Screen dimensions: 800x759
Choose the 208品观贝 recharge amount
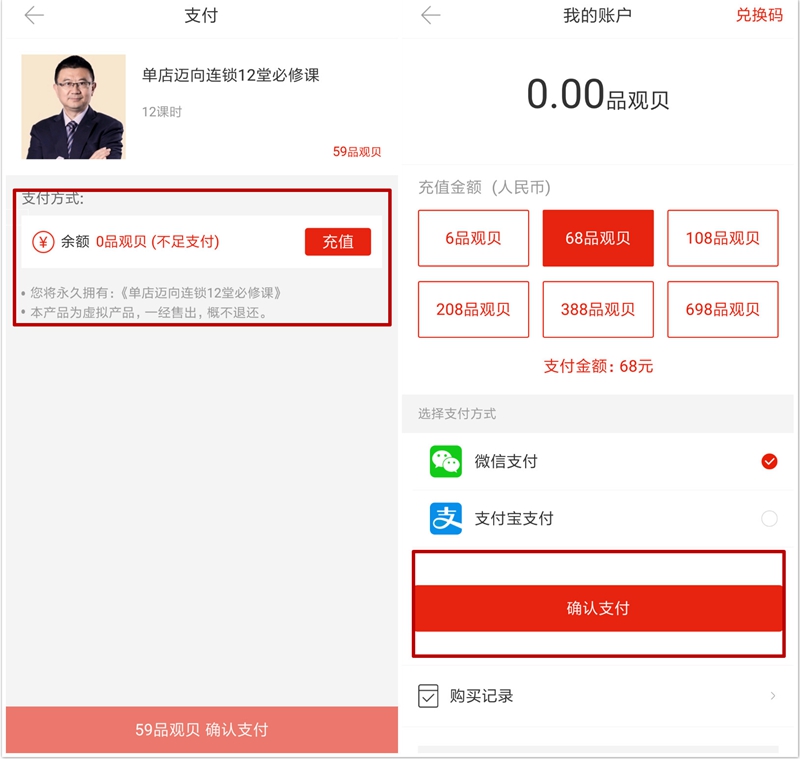point(473,310)
